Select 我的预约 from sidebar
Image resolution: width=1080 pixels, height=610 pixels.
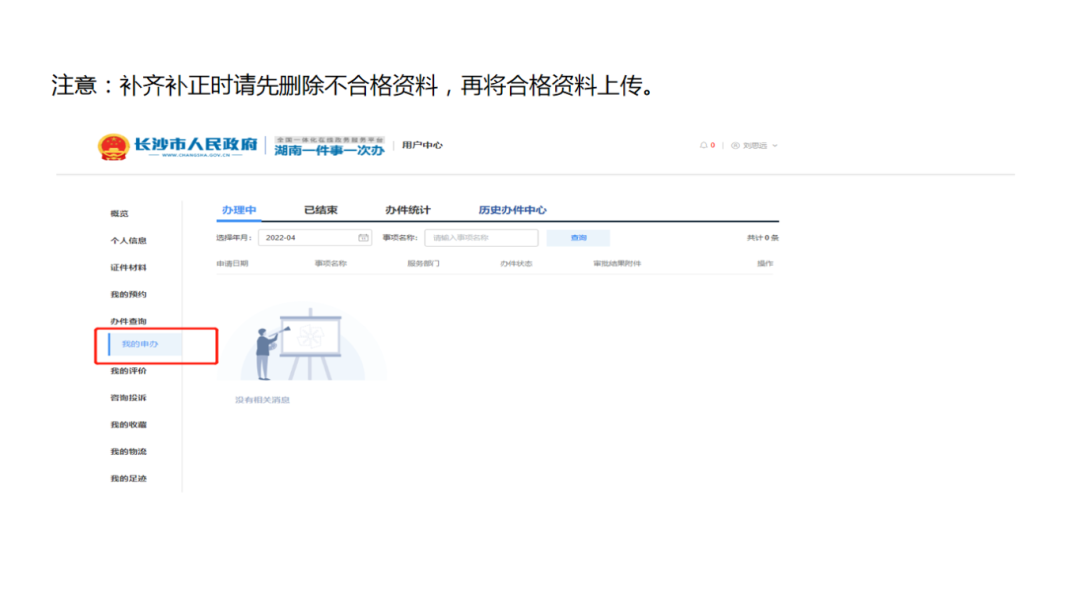coord(128,295)
